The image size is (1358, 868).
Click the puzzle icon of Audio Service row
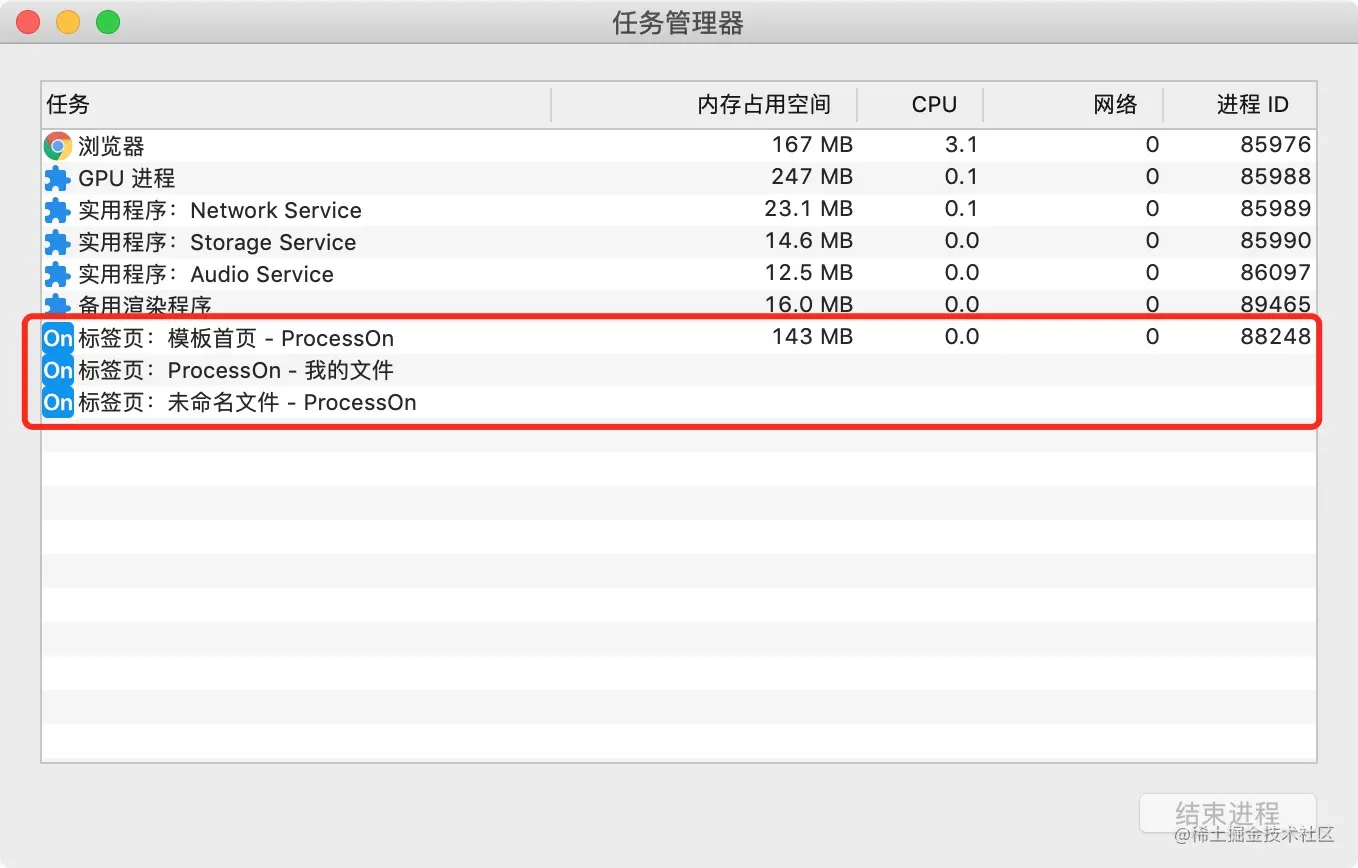pos(58,275)
